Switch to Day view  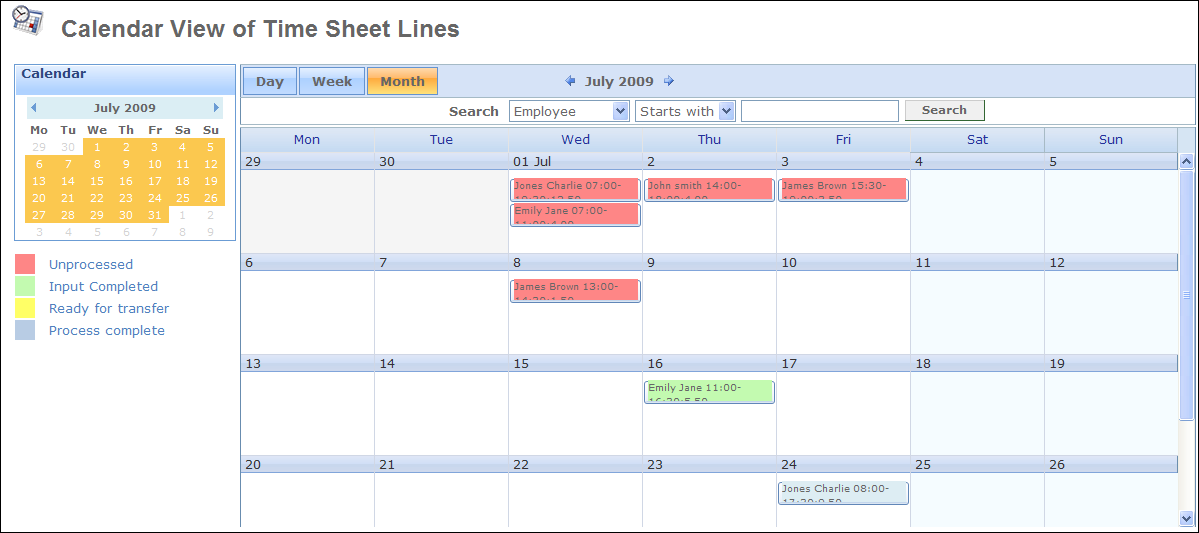point(269,81)
